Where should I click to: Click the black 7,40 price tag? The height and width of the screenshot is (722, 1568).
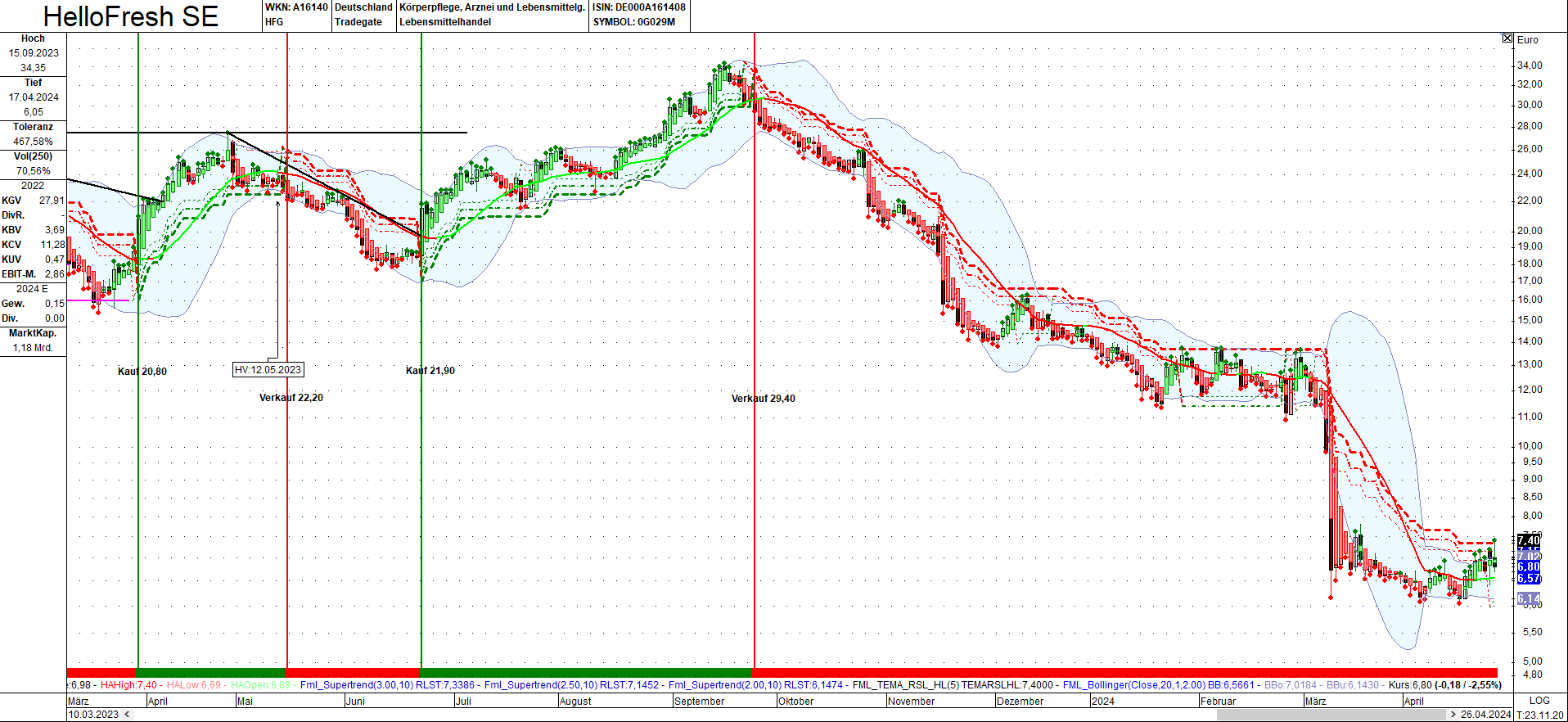(x=1529, y=541)
